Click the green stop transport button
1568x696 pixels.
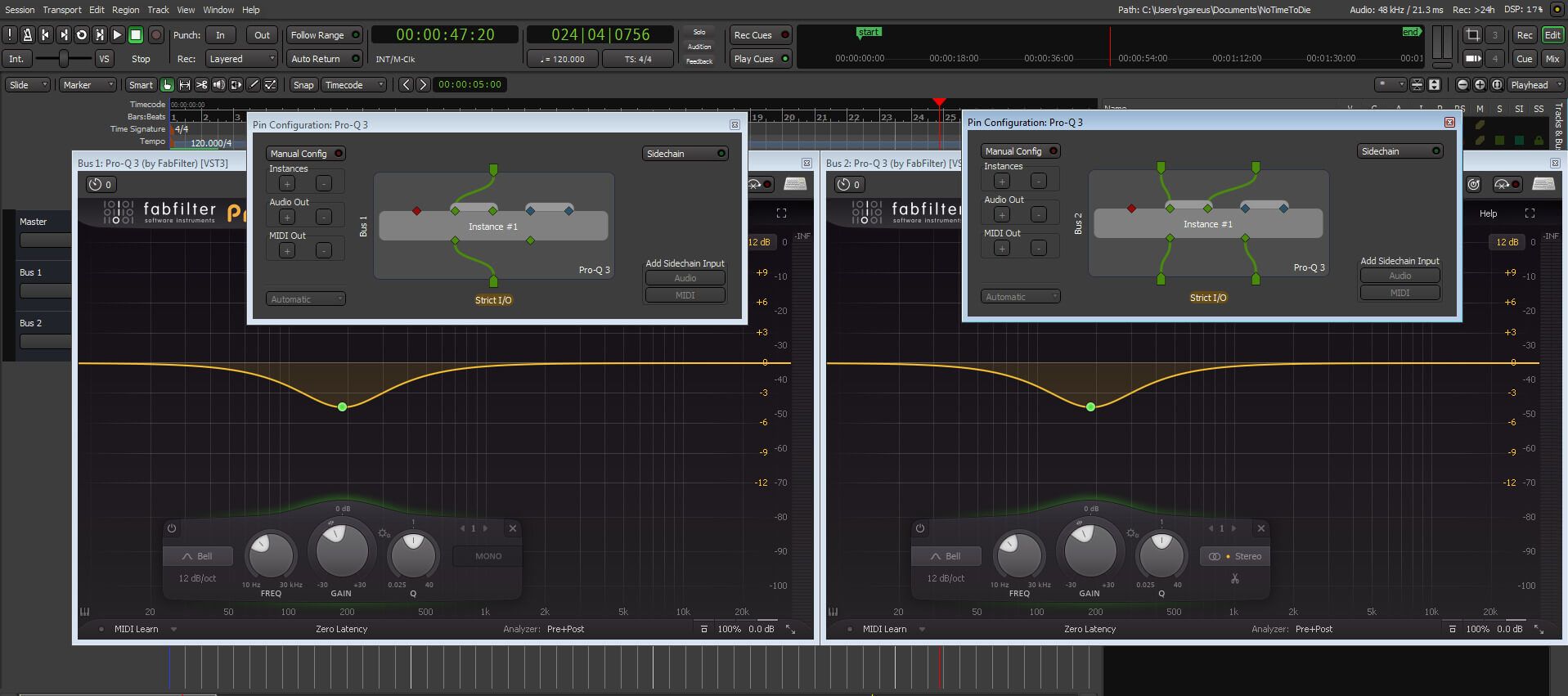pos(137,35)
